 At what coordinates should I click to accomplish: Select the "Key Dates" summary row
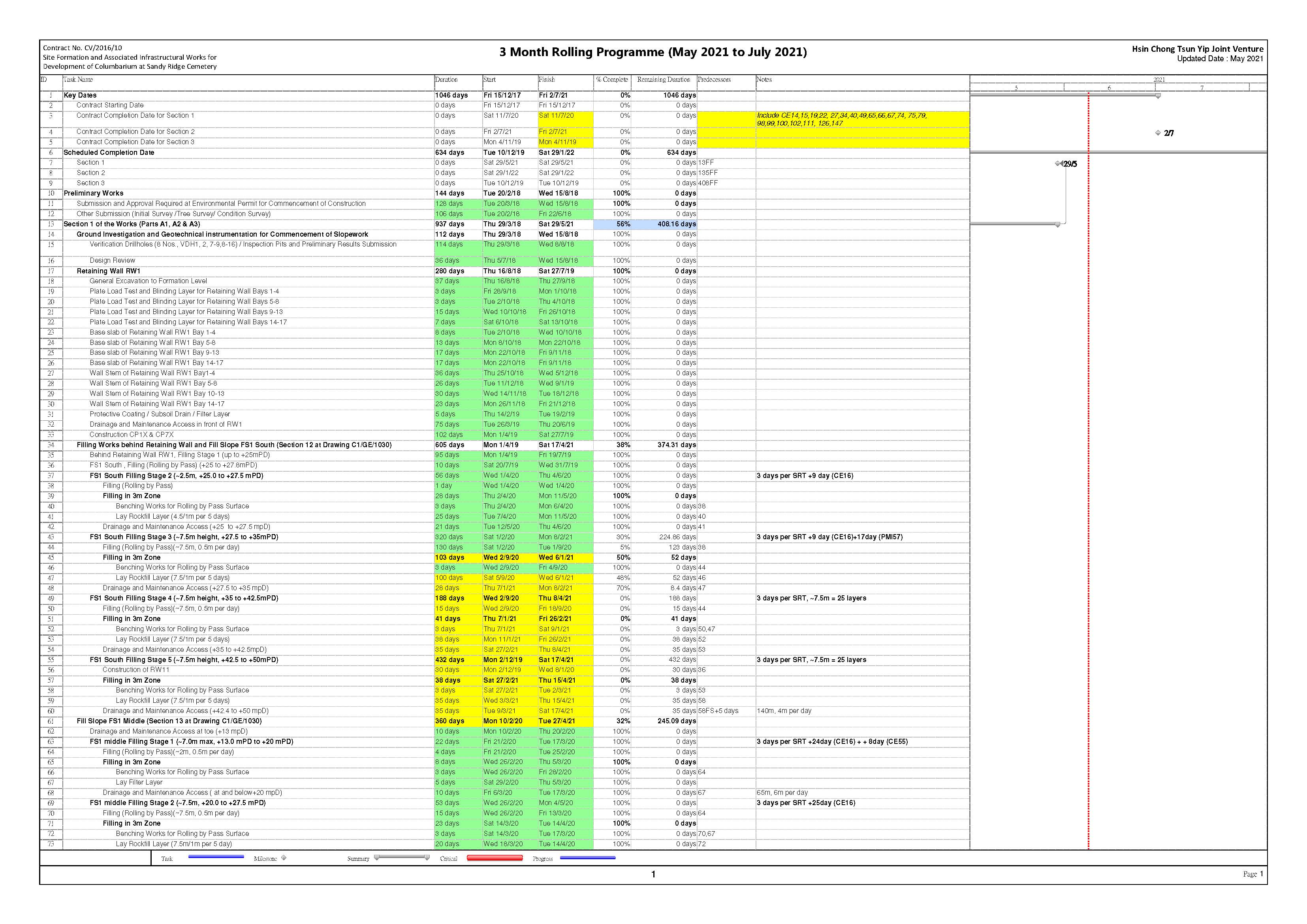(x=80, y=95)
